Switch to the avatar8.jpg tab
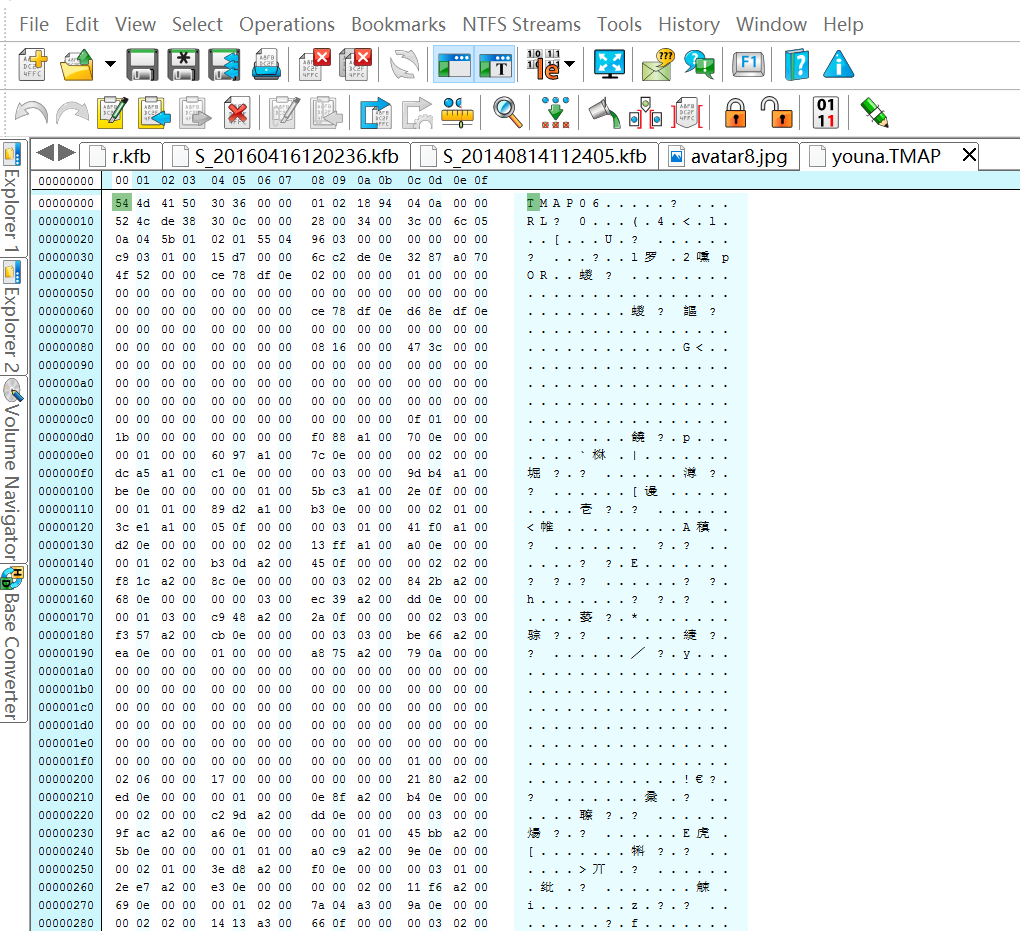This screenshot has height=931, width=1020. (729, 156)
